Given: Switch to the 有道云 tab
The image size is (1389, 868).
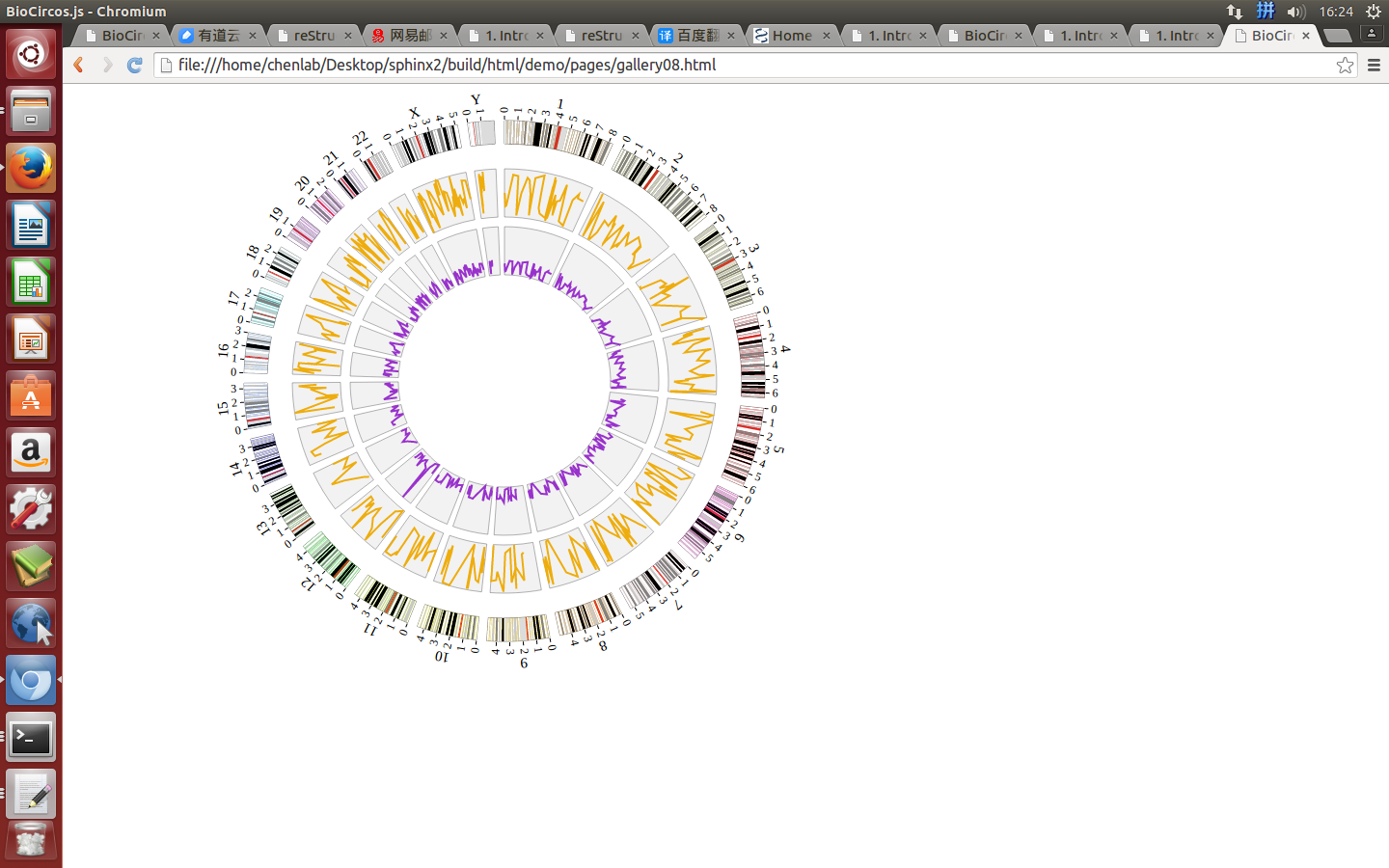Looking at the screenshot, I should click(x=214, y=35).
